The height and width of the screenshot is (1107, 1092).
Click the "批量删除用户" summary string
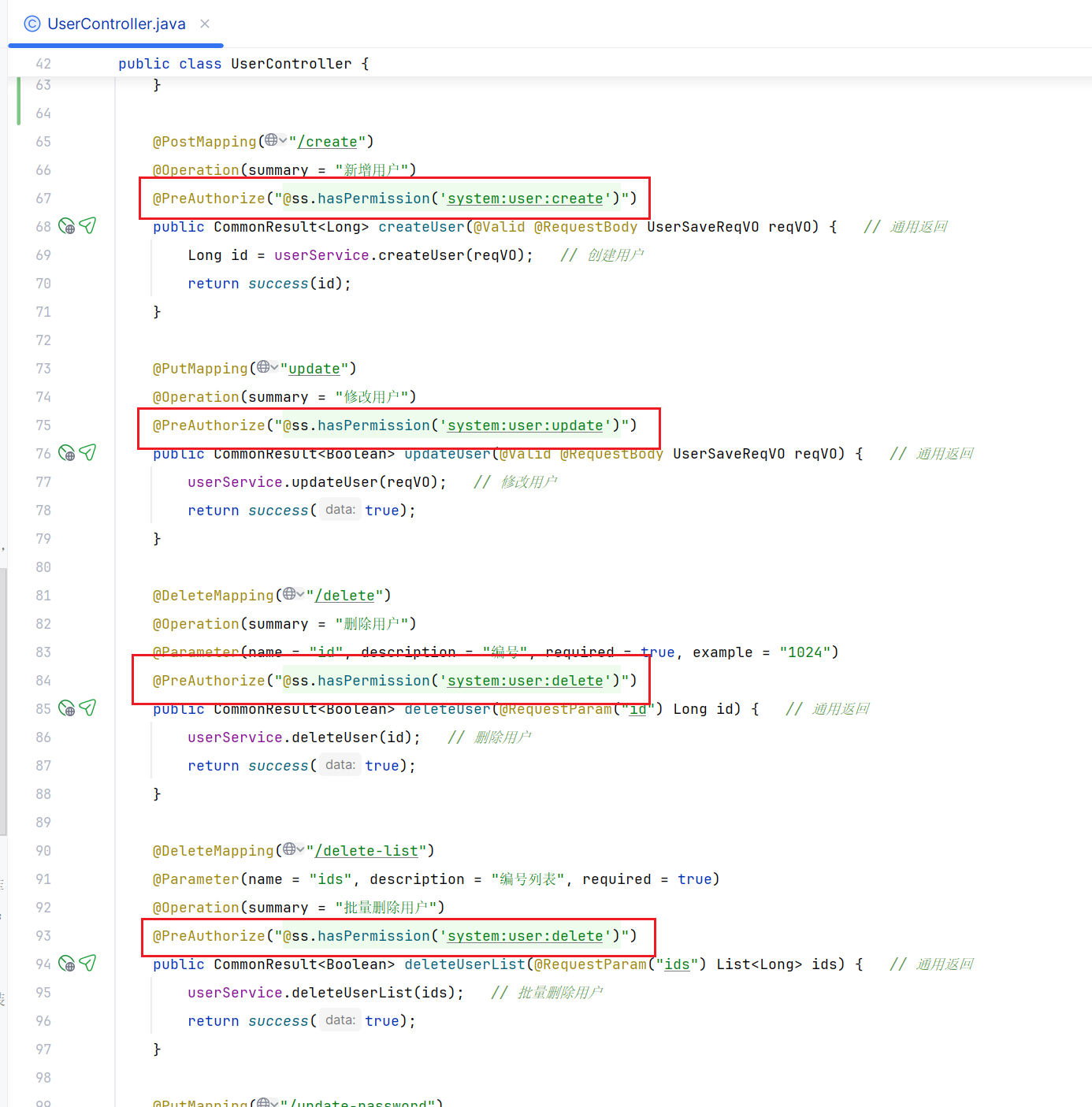pos(386,908)
